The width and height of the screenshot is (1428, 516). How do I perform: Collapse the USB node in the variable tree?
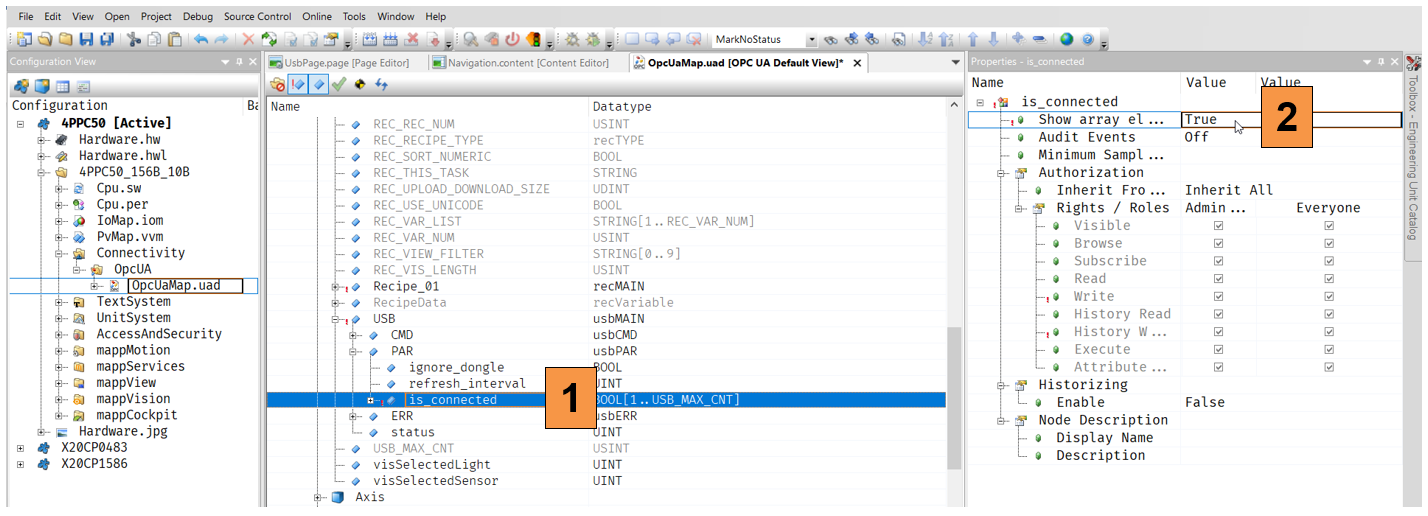pos(337,319)
